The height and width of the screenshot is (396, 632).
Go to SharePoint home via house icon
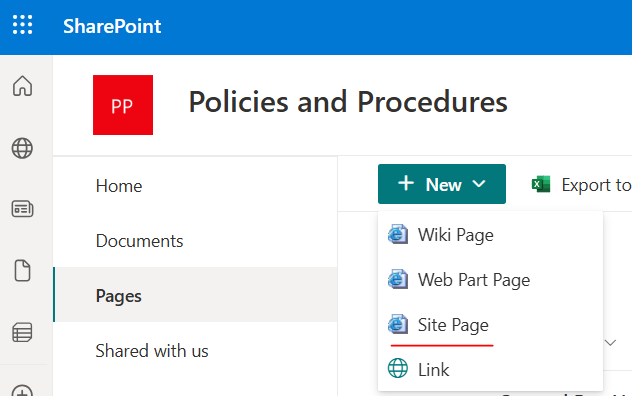pyautogui.click(x=23, y=85)
